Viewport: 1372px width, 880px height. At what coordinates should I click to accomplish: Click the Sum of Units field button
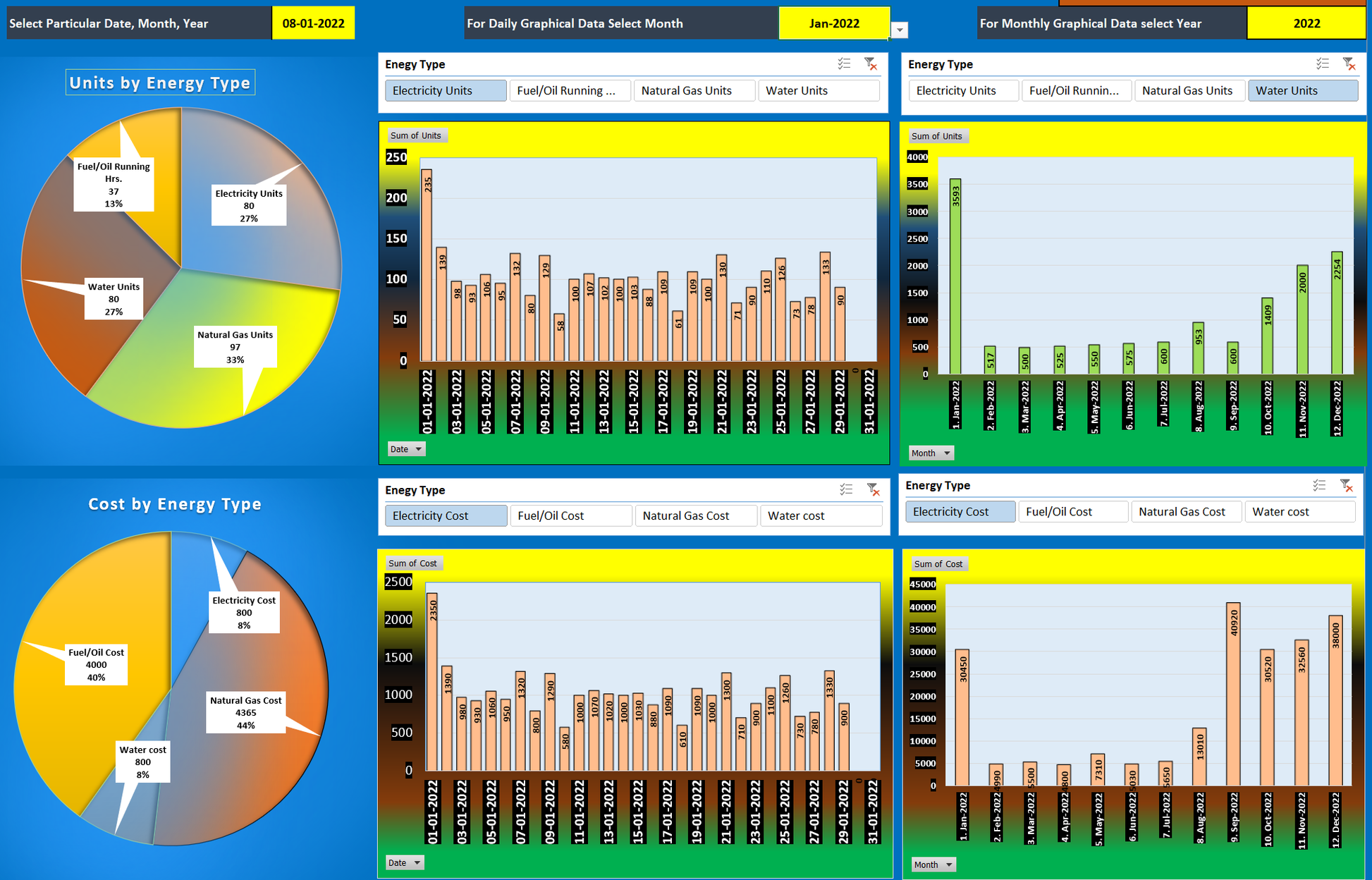[x=417, y=135]
